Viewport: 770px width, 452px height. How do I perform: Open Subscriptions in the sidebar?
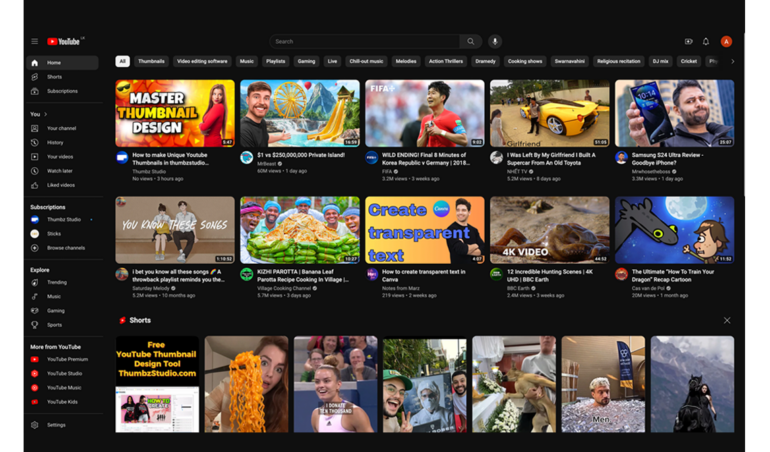point(62,91)
